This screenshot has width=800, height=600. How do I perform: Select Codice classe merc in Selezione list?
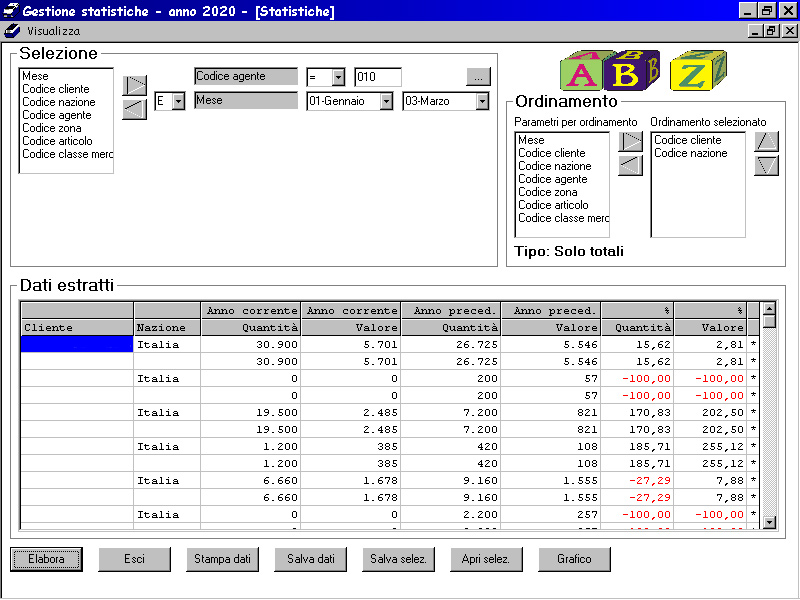[x=67, y=154]
